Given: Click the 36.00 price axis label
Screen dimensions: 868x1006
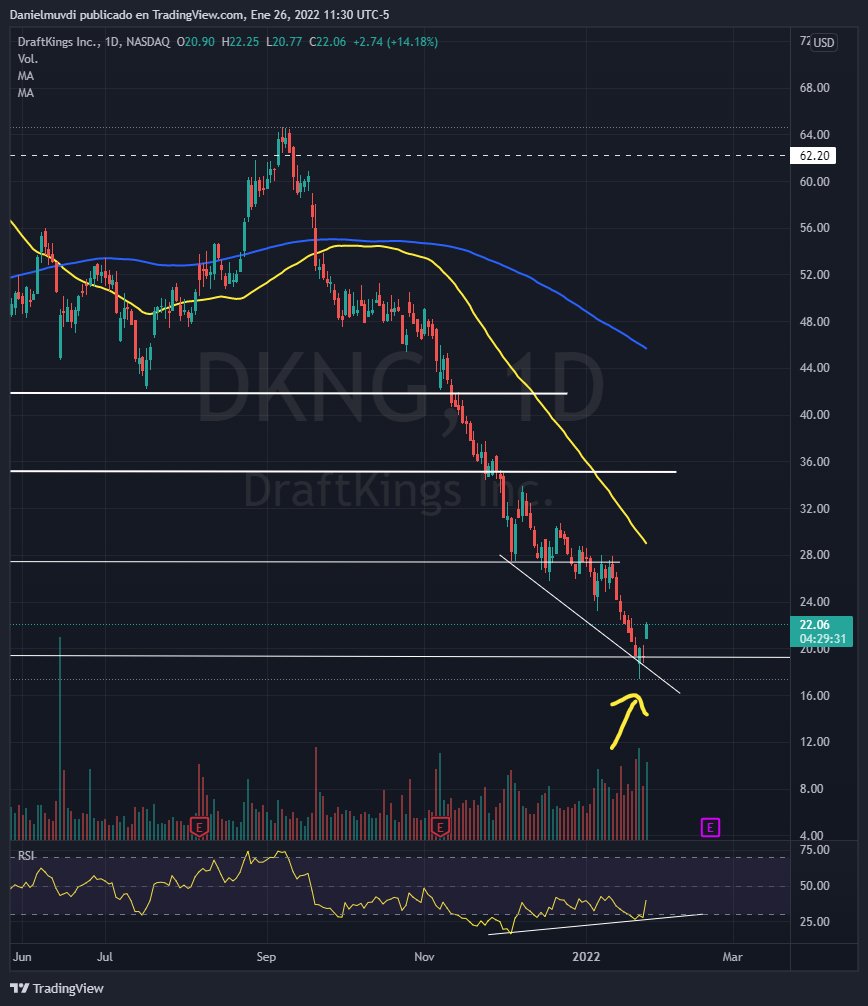Looking at the screenshot, I should tap(815, 461).
